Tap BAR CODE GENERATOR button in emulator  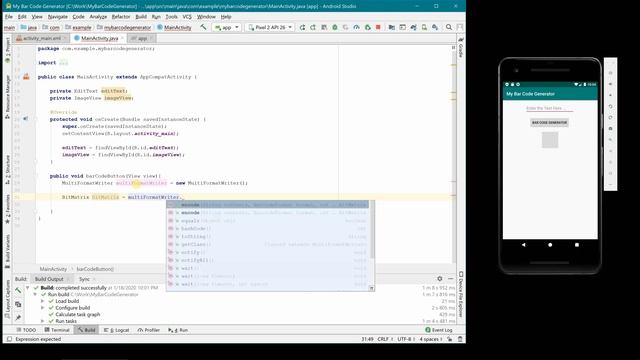(549, 122)
